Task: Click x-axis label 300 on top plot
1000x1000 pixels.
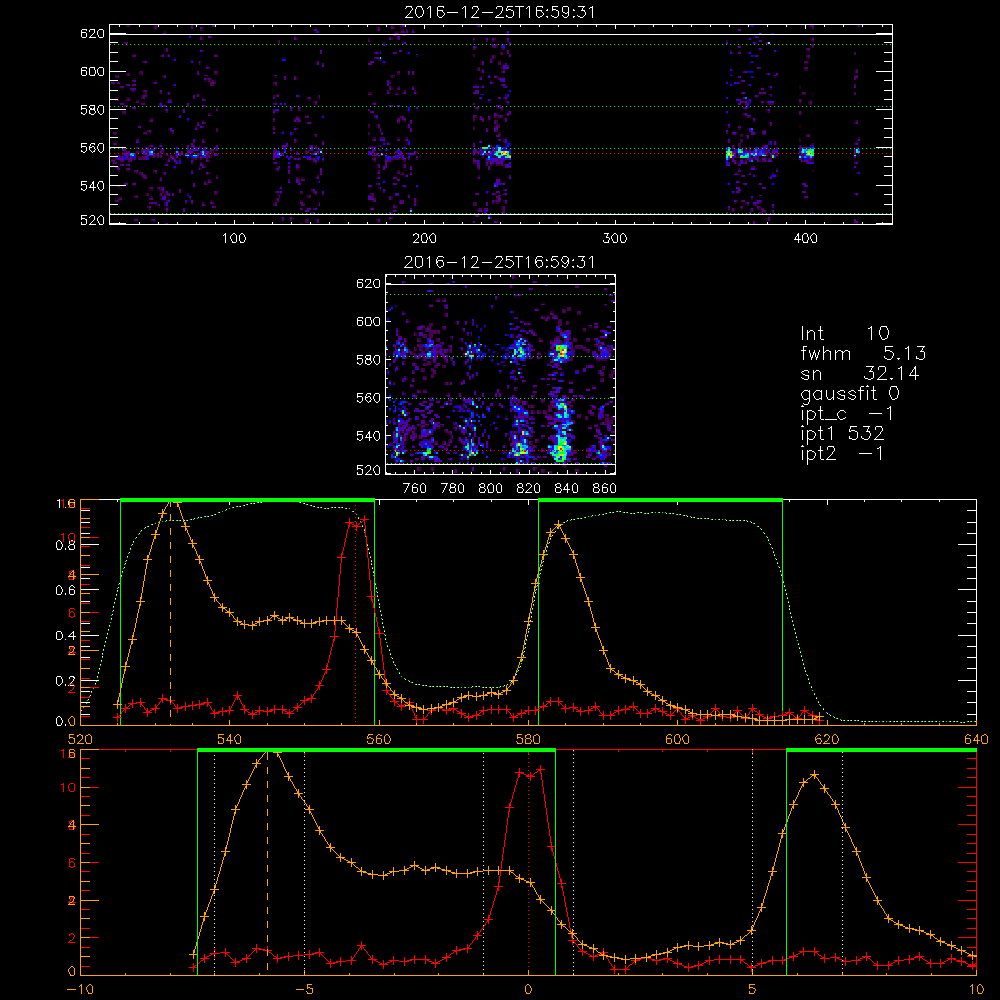Action: pos(615,239)
